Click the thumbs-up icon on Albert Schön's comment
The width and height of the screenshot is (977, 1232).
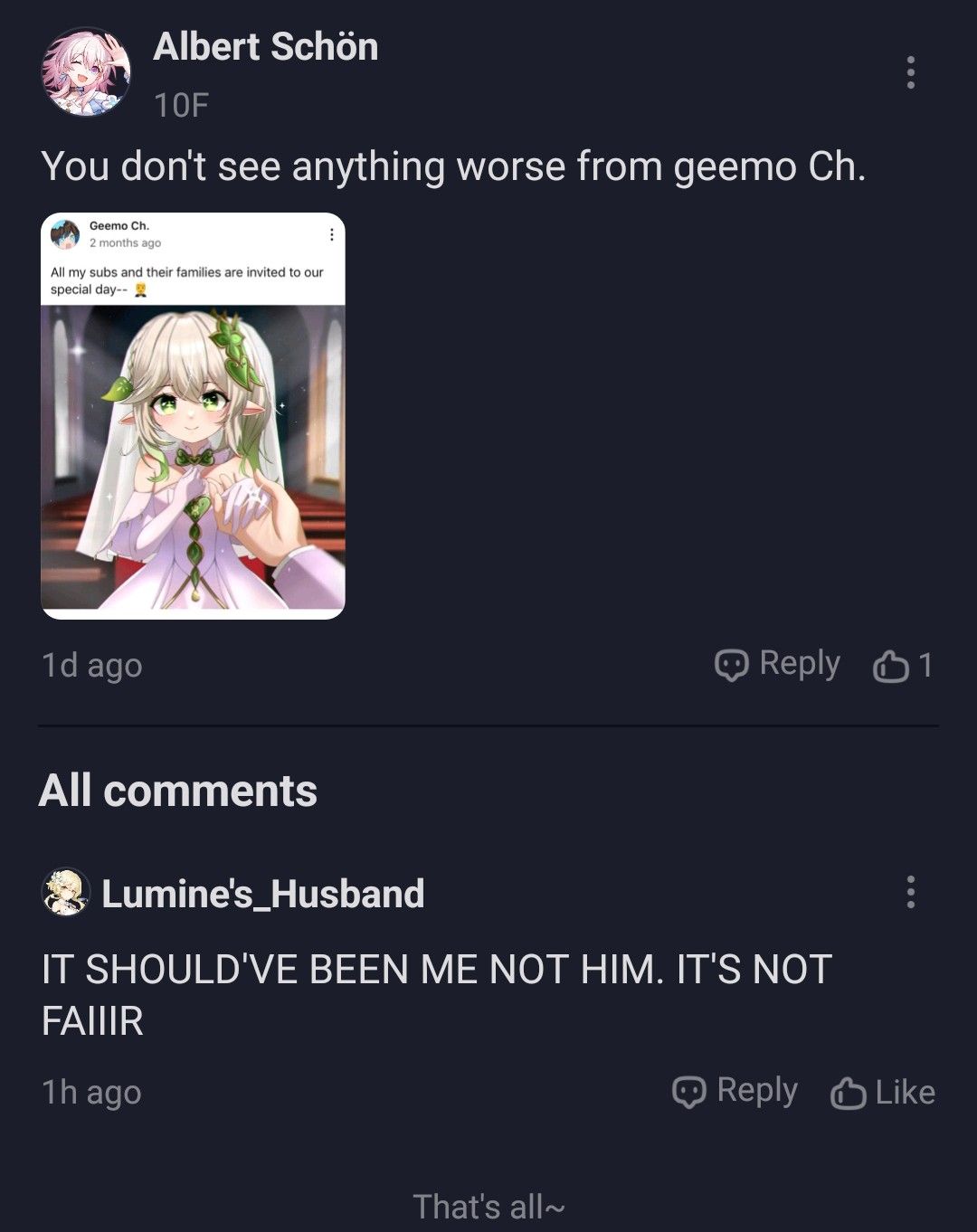click(890, 666)
